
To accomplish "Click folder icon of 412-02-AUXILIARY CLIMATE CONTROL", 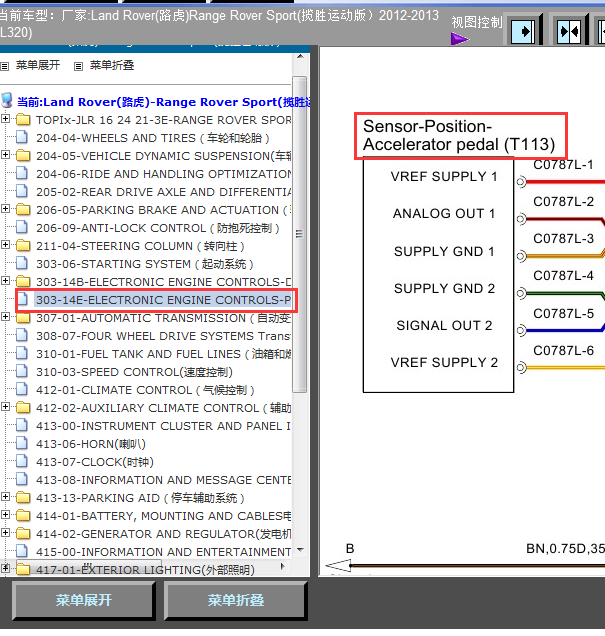I will tap(23, 407).
